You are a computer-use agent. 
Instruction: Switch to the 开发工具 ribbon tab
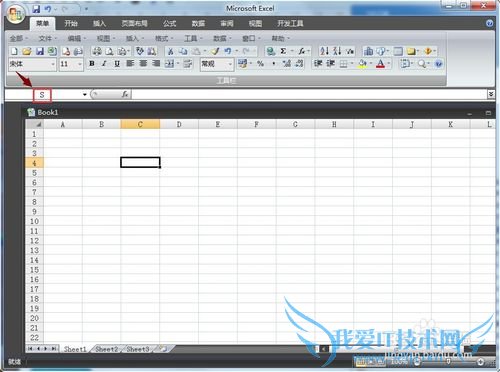(290, 23)
